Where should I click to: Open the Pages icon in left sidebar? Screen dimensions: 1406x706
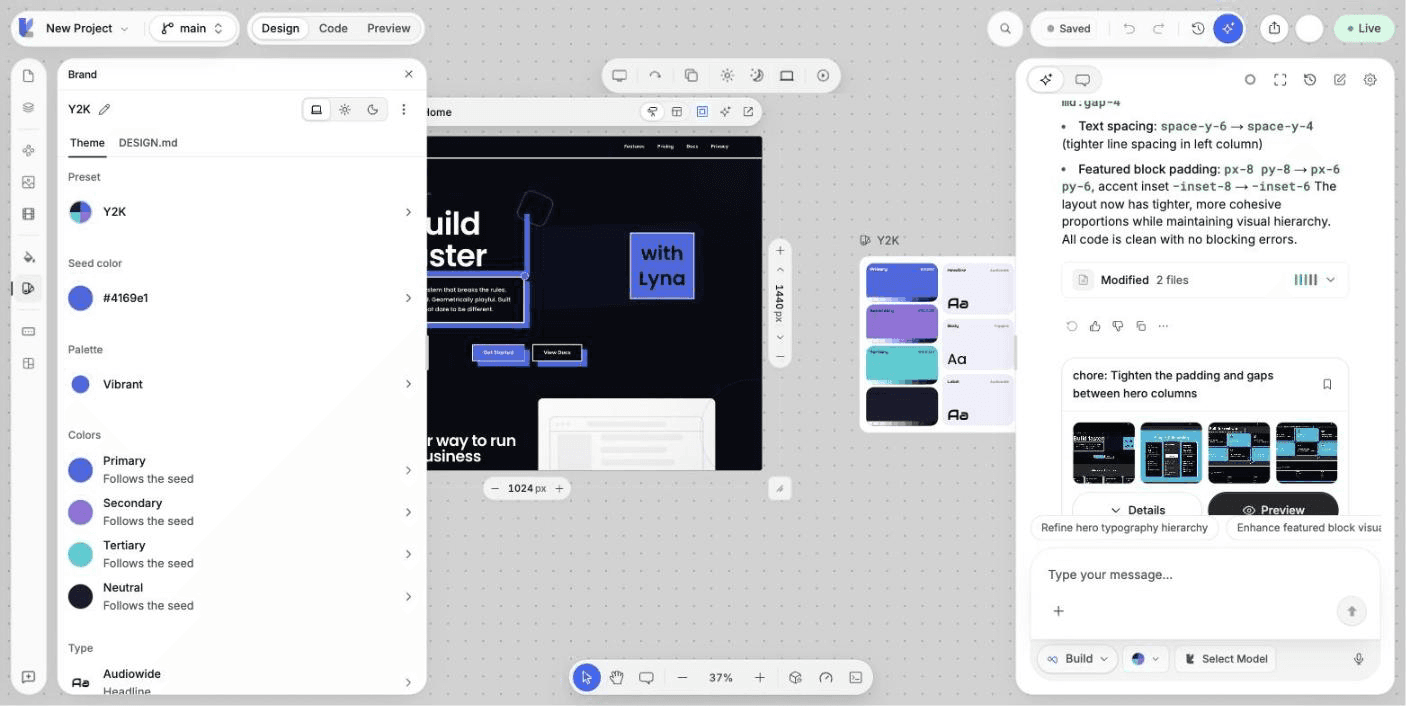coord(28,76)
